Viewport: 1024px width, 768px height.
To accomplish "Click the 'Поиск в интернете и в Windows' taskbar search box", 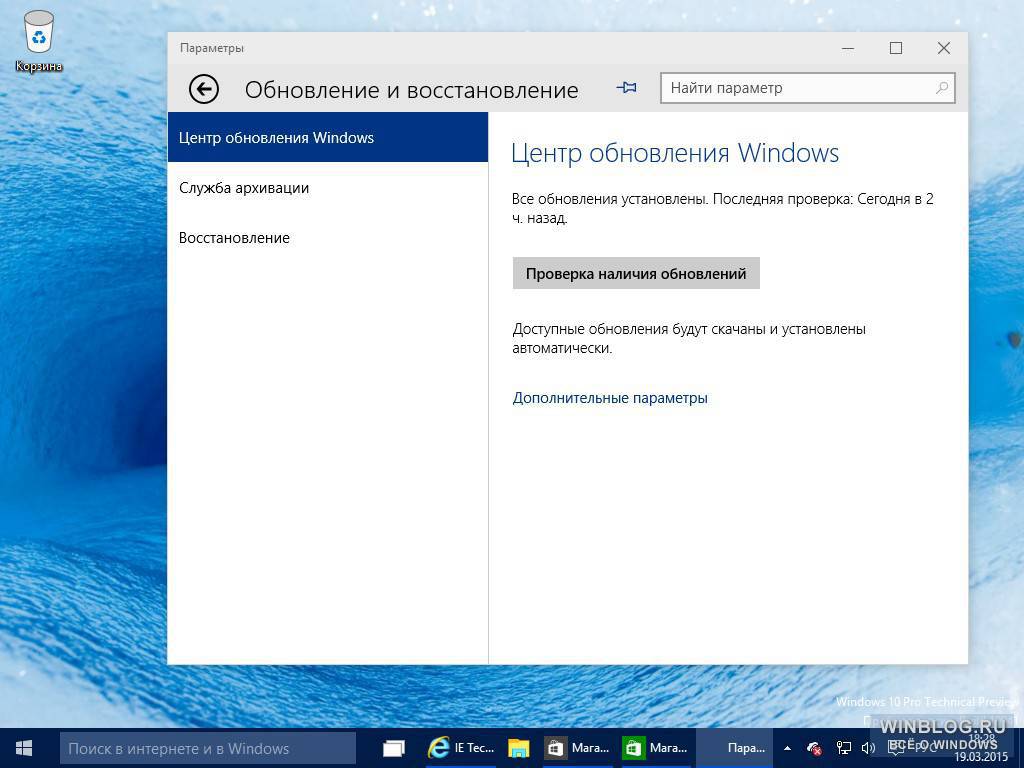I will (208, 748).
